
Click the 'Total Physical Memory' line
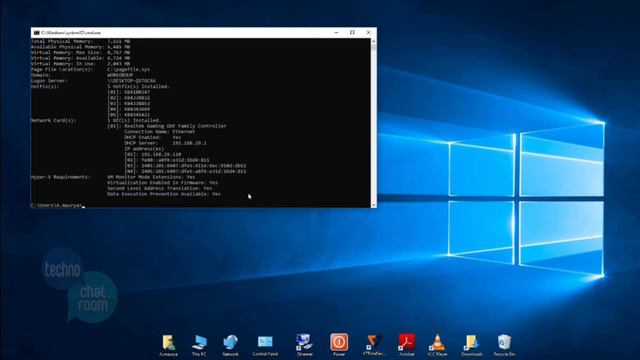click(80, 41)
